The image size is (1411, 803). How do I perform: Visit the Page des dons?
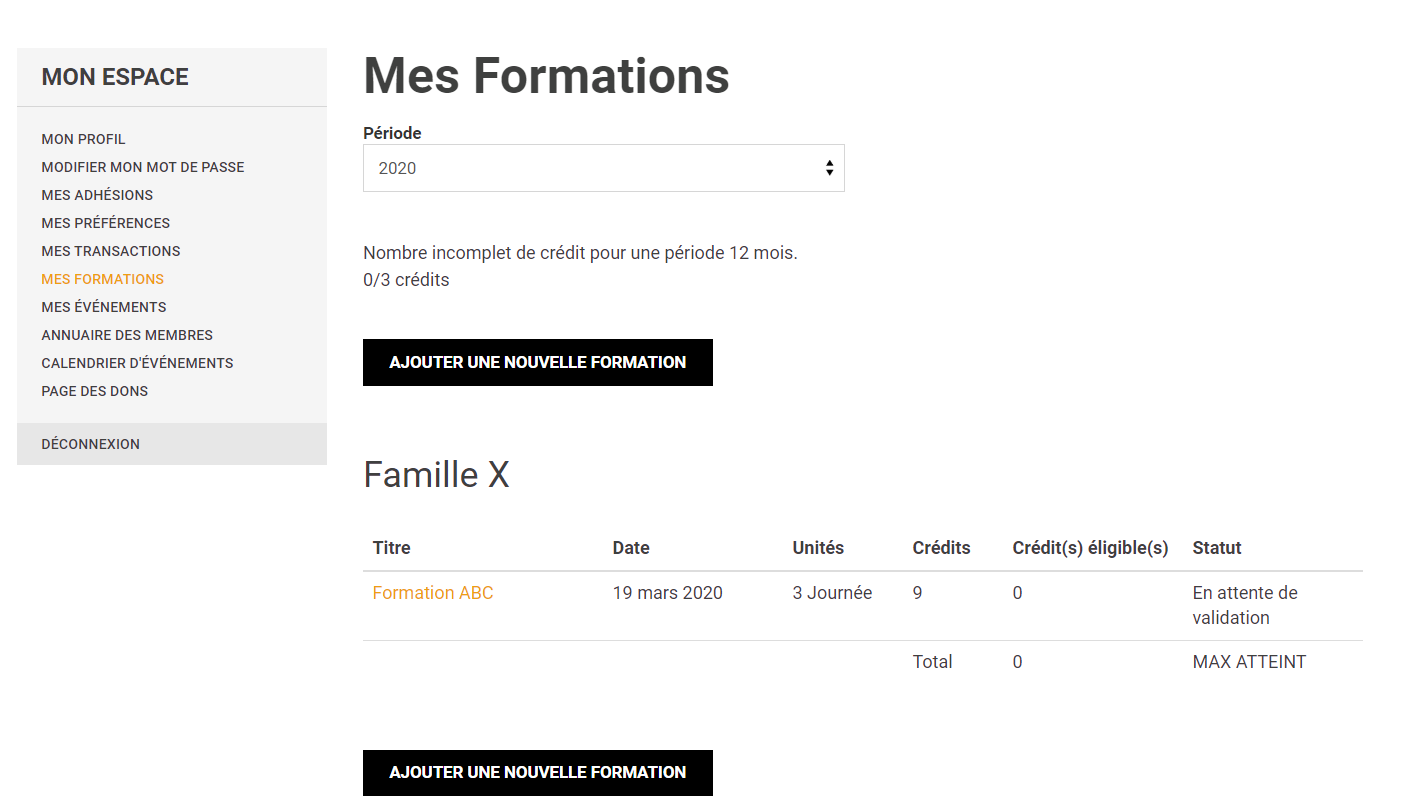click(95, 391)
